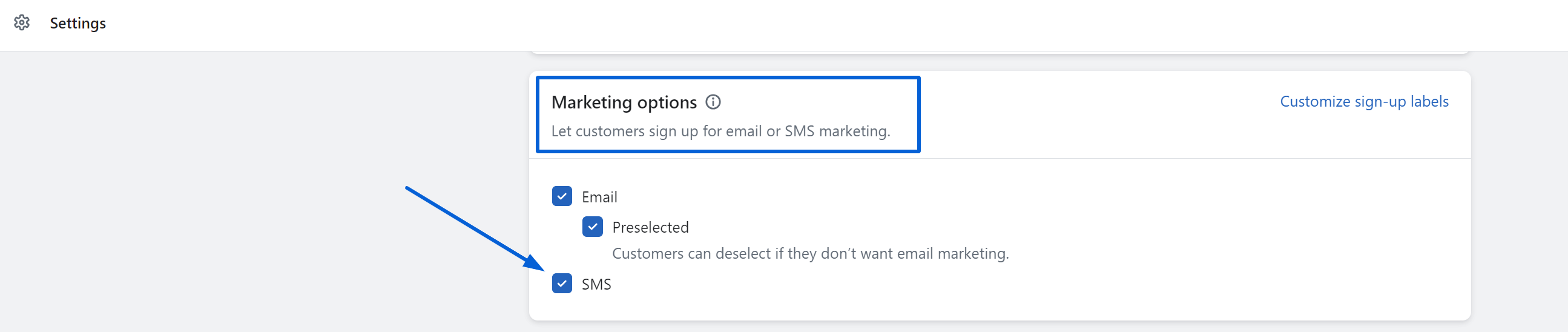Viewport: 1568px width, 332px height.
Task: Click the blue highlight box border
Action: click(x=727, y=78)
